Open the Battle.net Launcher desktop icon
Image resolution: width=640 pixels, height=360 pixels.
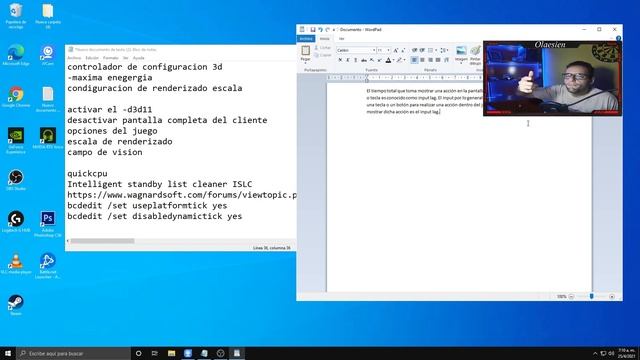[x=48, y=266]
